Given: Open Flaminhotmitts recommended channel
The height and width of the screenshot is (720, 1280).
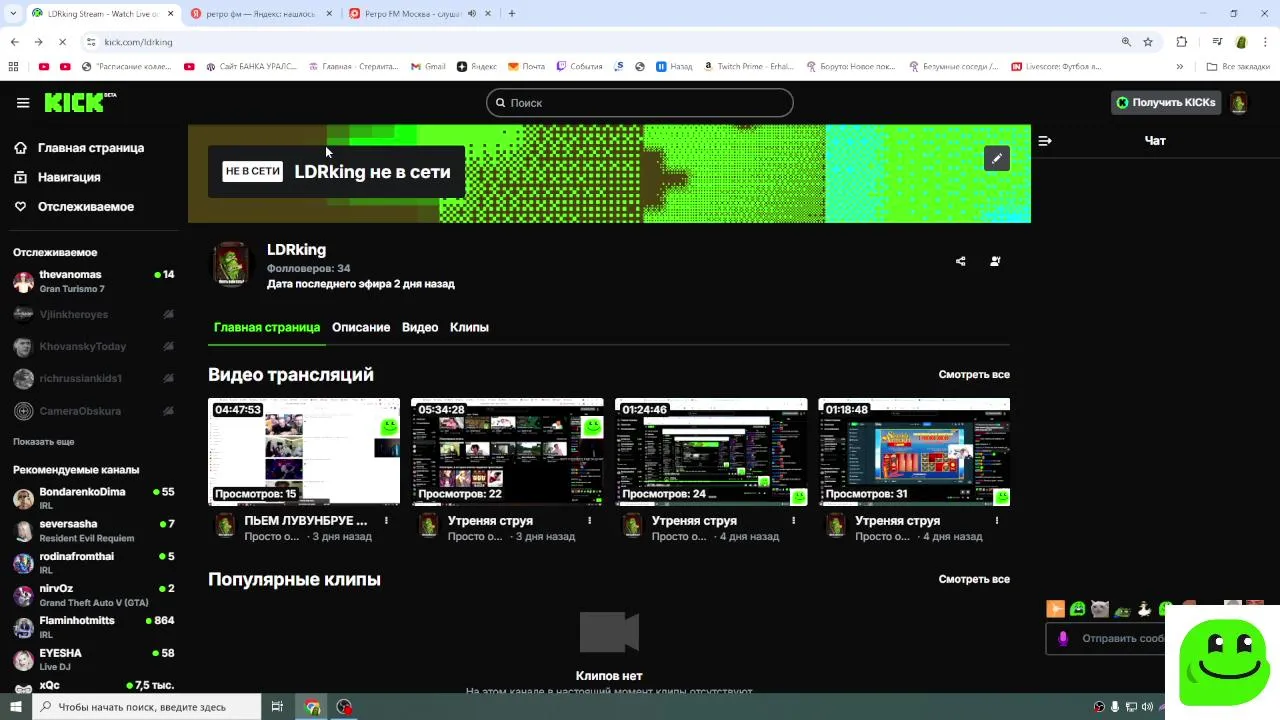Looking at the screenshot, I should coord(93,627).
